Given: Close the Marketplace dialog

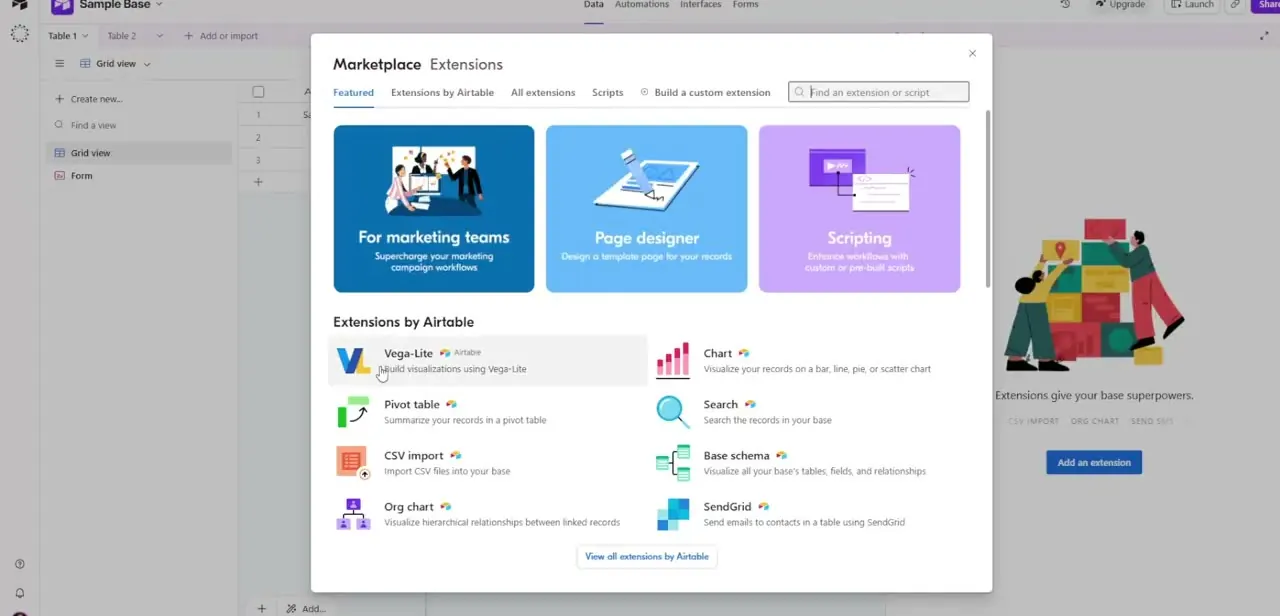Looking at the screenshot, I should point(972,54).
